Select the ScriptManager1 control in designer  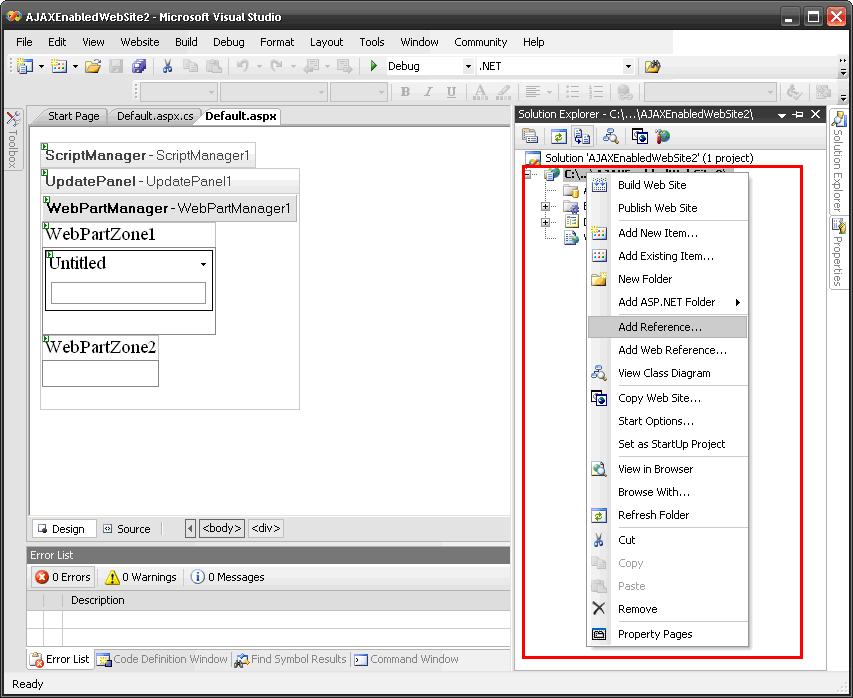coord(148,156)
